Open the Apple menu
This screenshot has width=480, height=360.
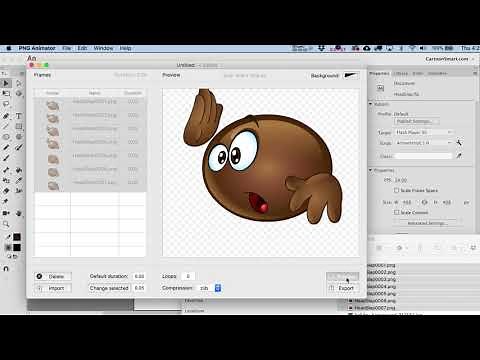point(8,48)
